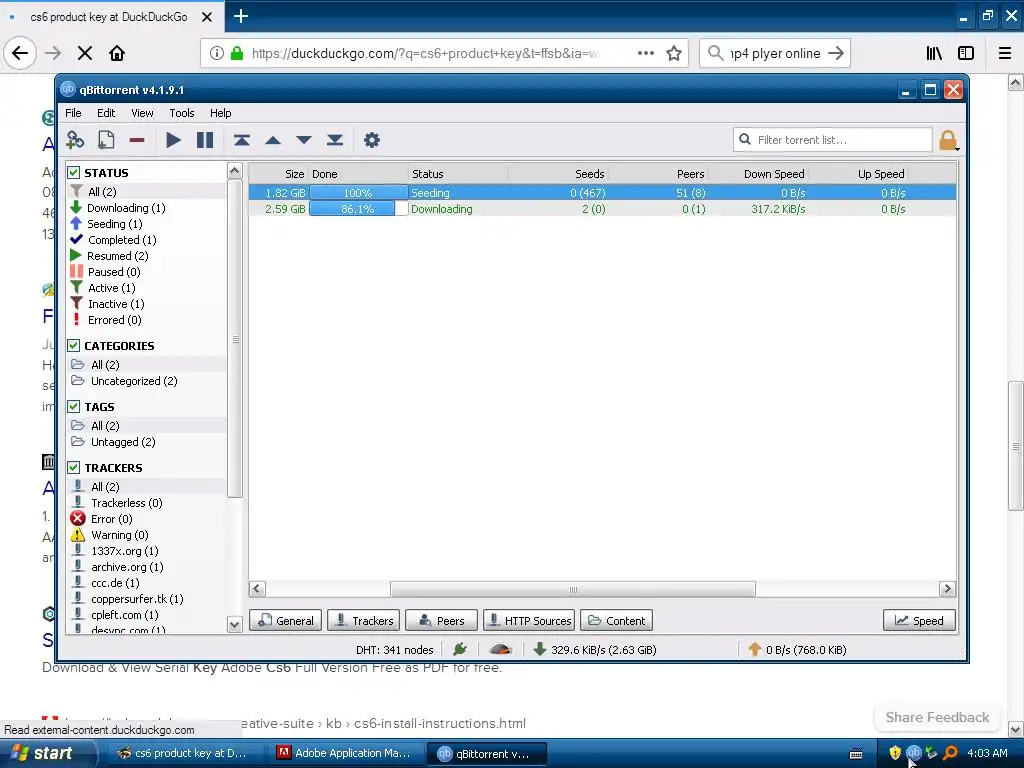Select tracker Warning (0) filter
Screen dimensions: 1024x768
[x=120, y=535]
